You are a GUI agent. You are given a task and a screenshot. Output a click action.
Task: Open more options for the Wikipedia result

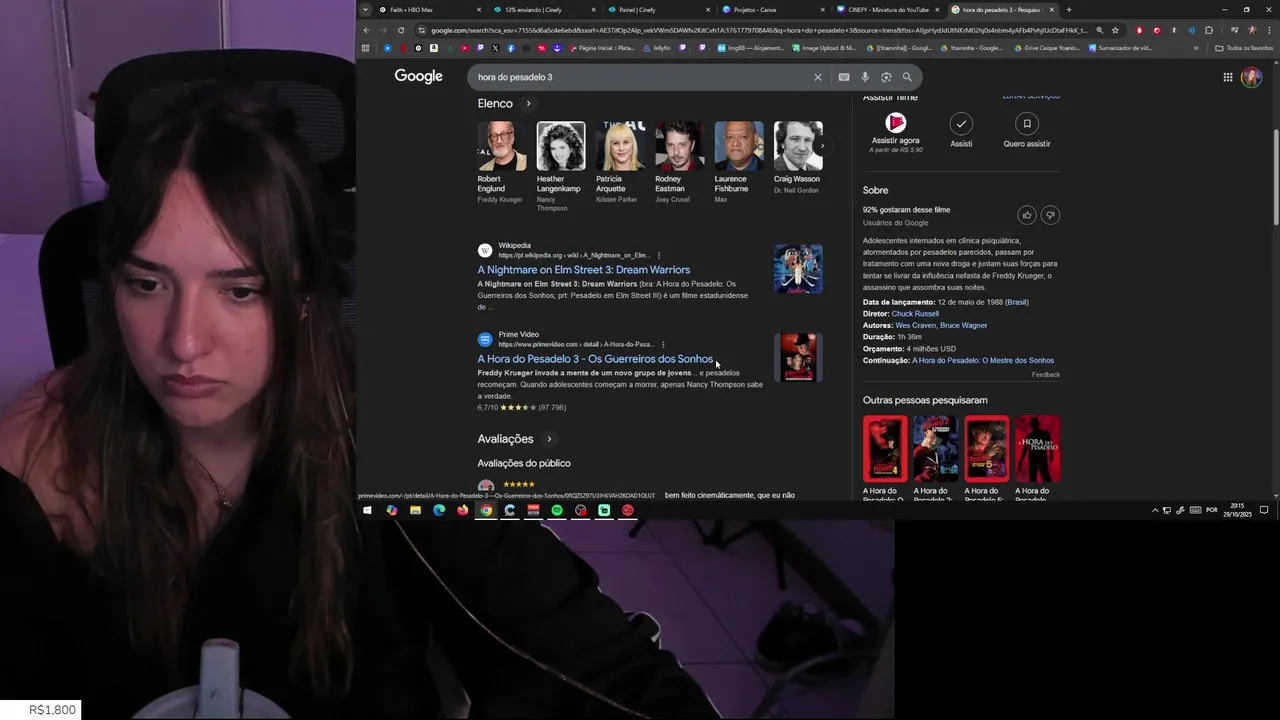(x=659, y=256)
